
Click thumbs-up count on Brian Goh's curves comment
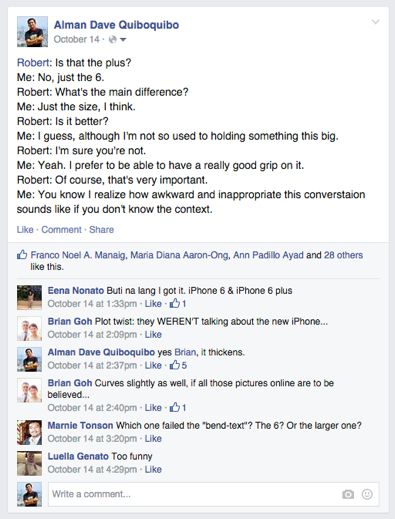pyautogui.click(x=178, y=407)
